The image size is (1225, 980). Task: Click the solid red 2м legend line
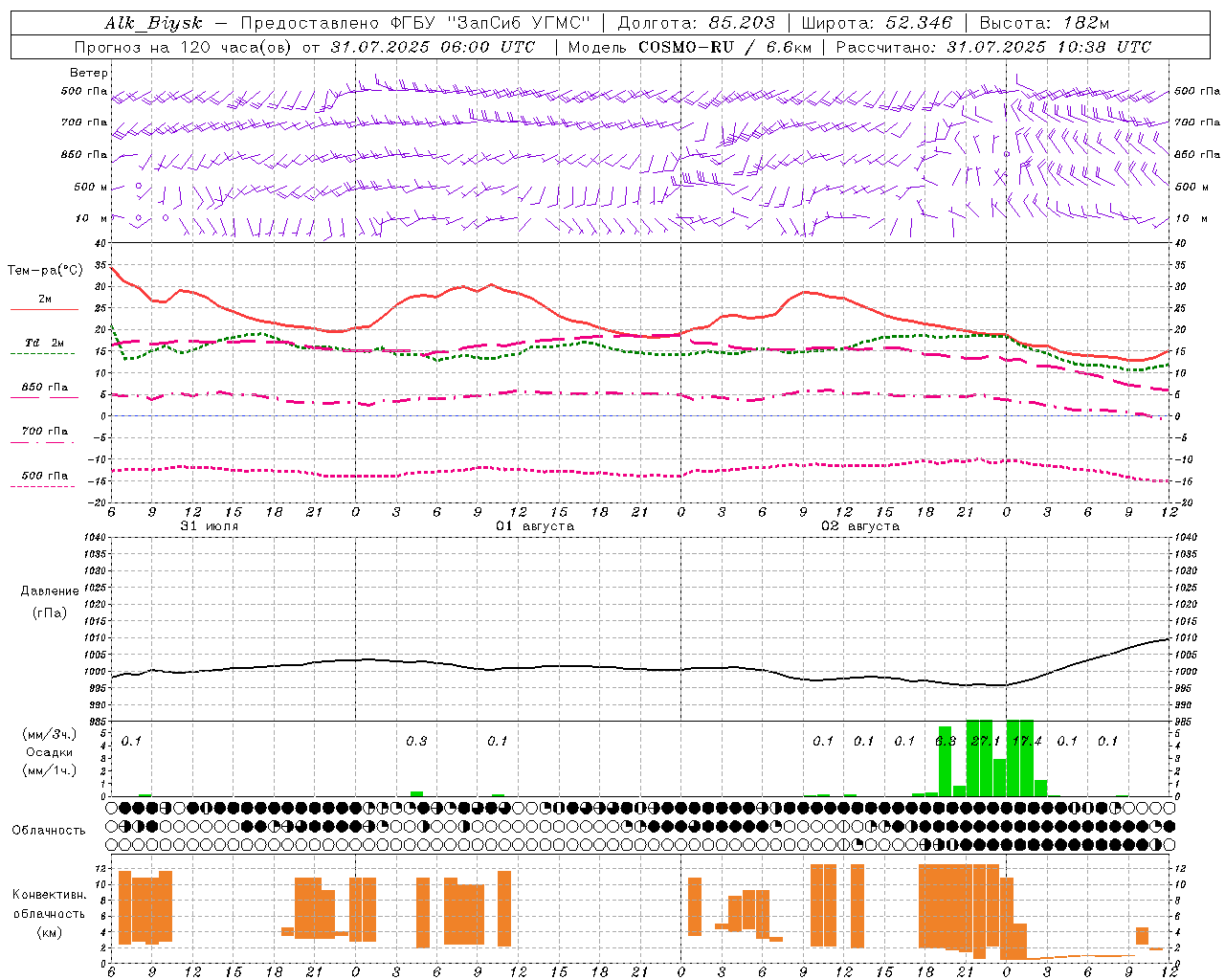click(44, 310)
